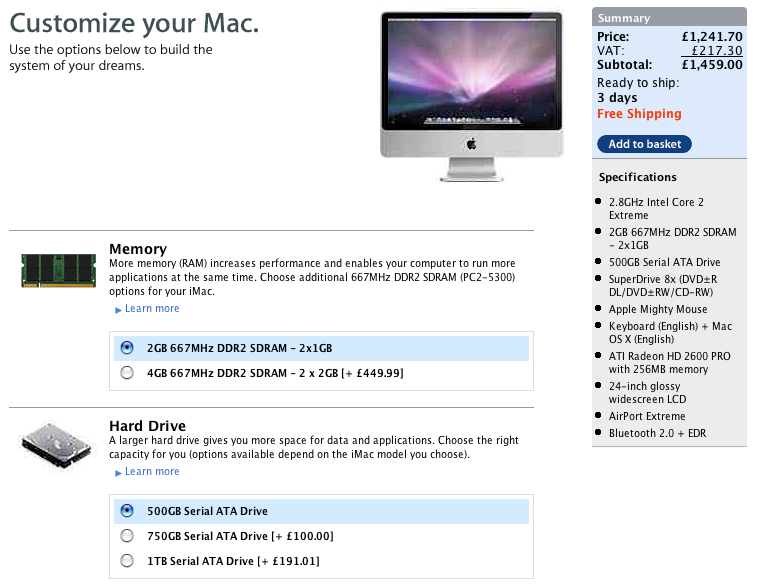Click '500GB Serial ATA Drive' in Specifications list
The height and width of the screenshot is (588, 759).
665,262
